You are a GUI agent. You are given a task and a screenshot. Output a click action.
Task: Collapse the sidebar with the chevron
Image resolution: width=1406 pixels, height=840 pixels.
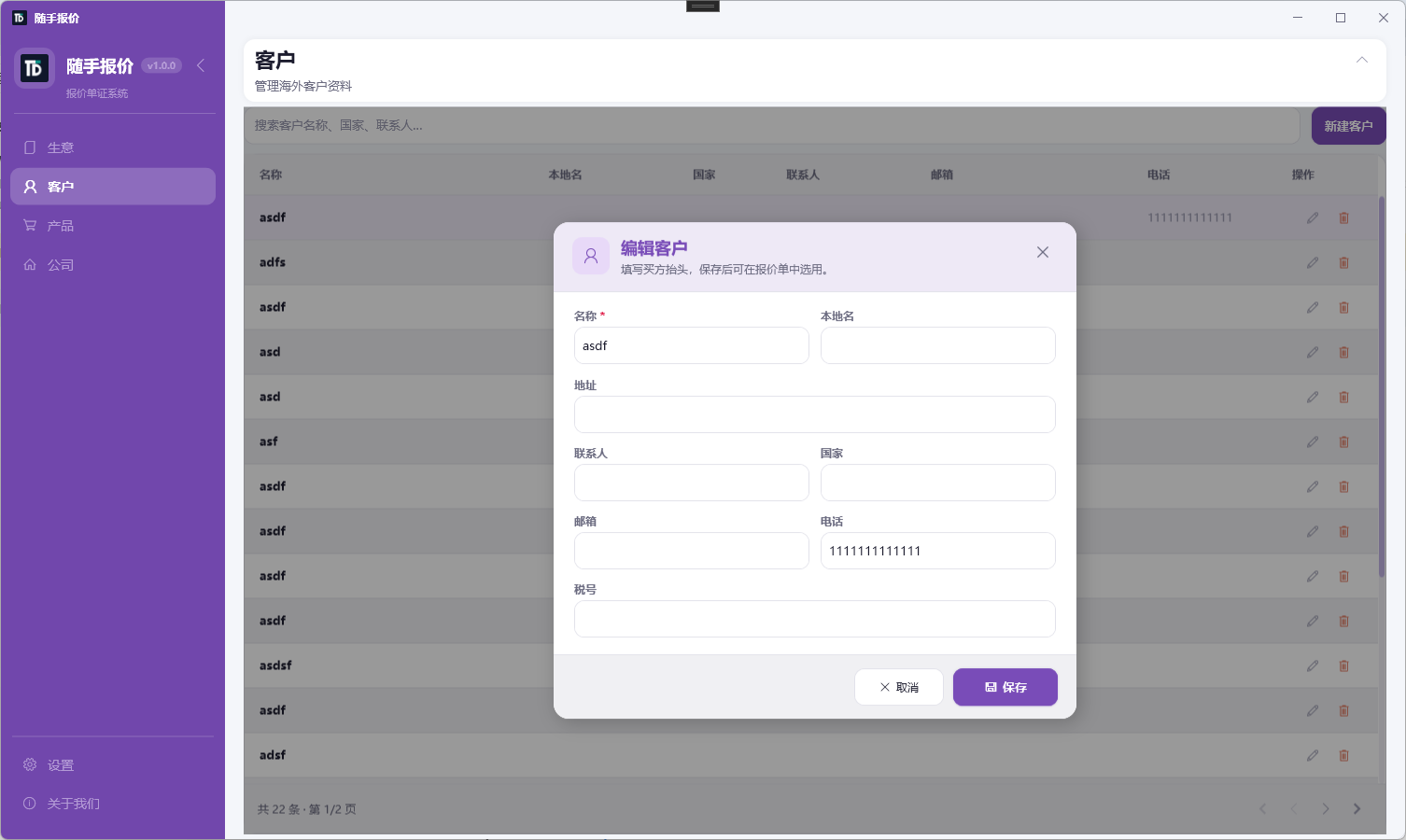[x=201, y=65]
